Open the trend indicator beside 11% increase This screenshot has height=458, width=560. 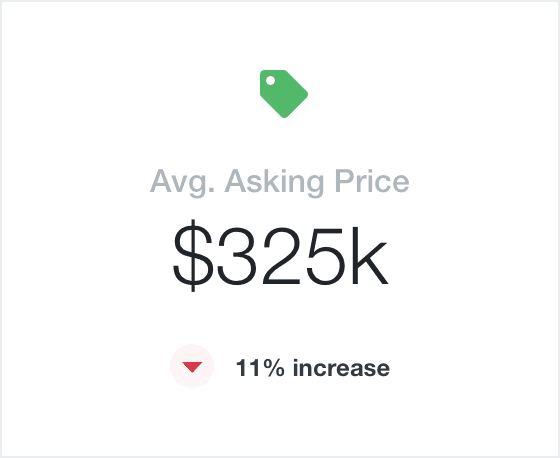(192, 366)
